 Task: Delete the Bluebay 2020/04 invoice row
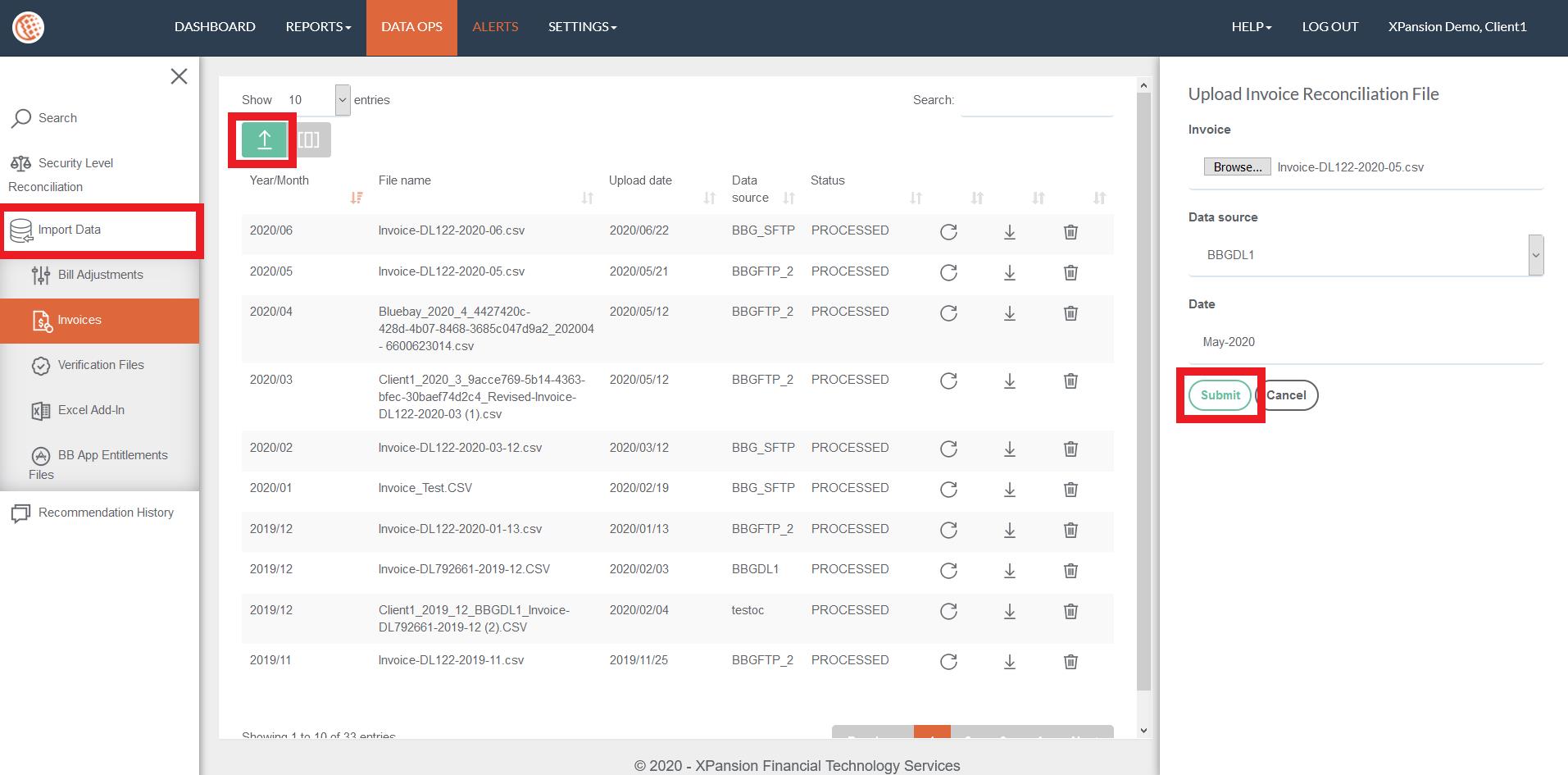pyautogui.click(x=1070, y=313)
